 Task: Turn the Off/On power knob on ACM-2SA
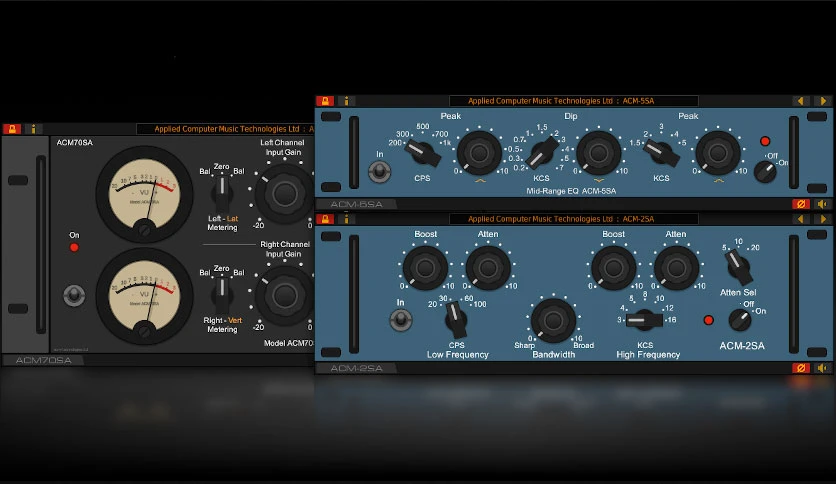tap(740, 320)
